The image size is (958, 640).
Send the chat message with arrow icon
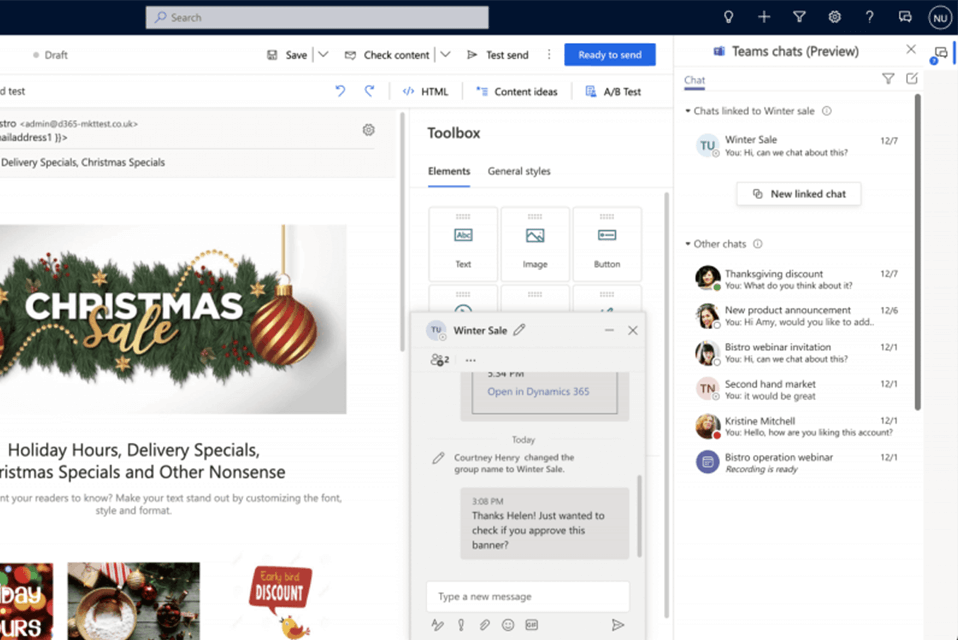[x=618, y=625]
